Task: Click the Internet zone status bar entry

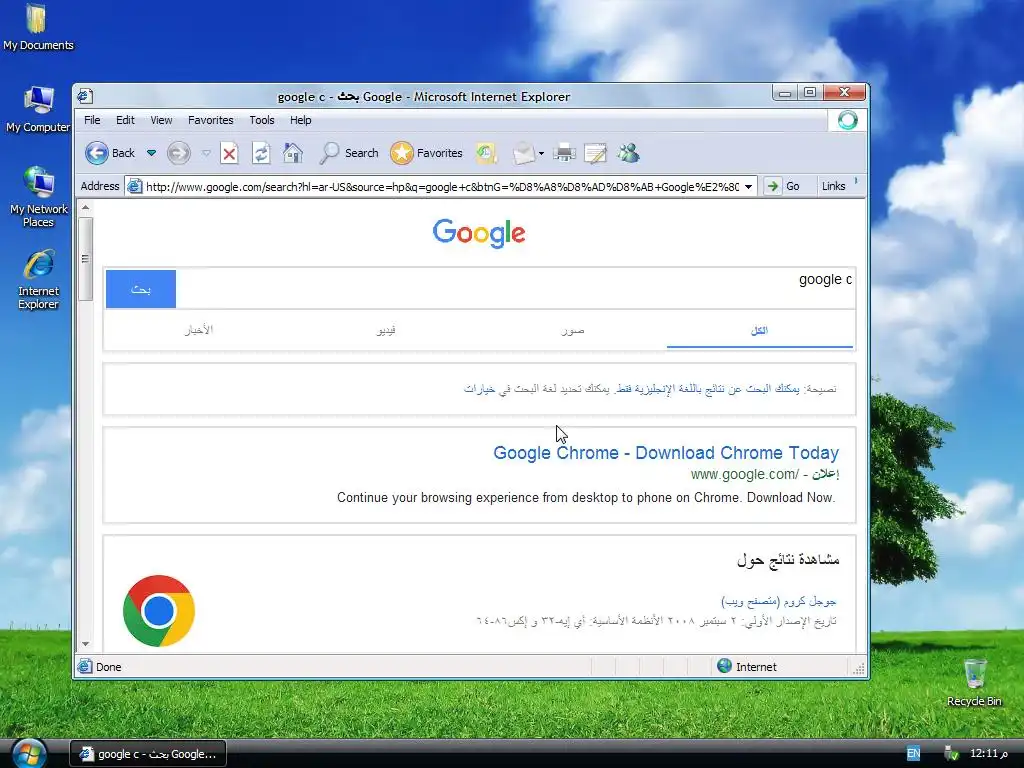Action: [747, 667]
